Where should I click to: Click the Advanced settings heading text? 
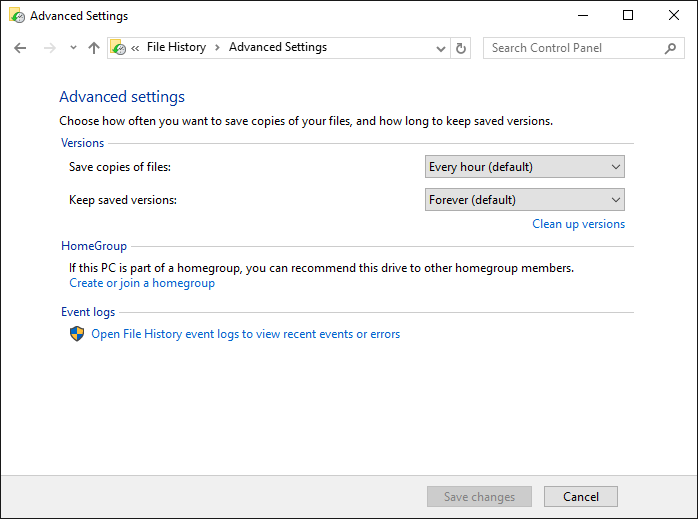[x=122, y=97]
